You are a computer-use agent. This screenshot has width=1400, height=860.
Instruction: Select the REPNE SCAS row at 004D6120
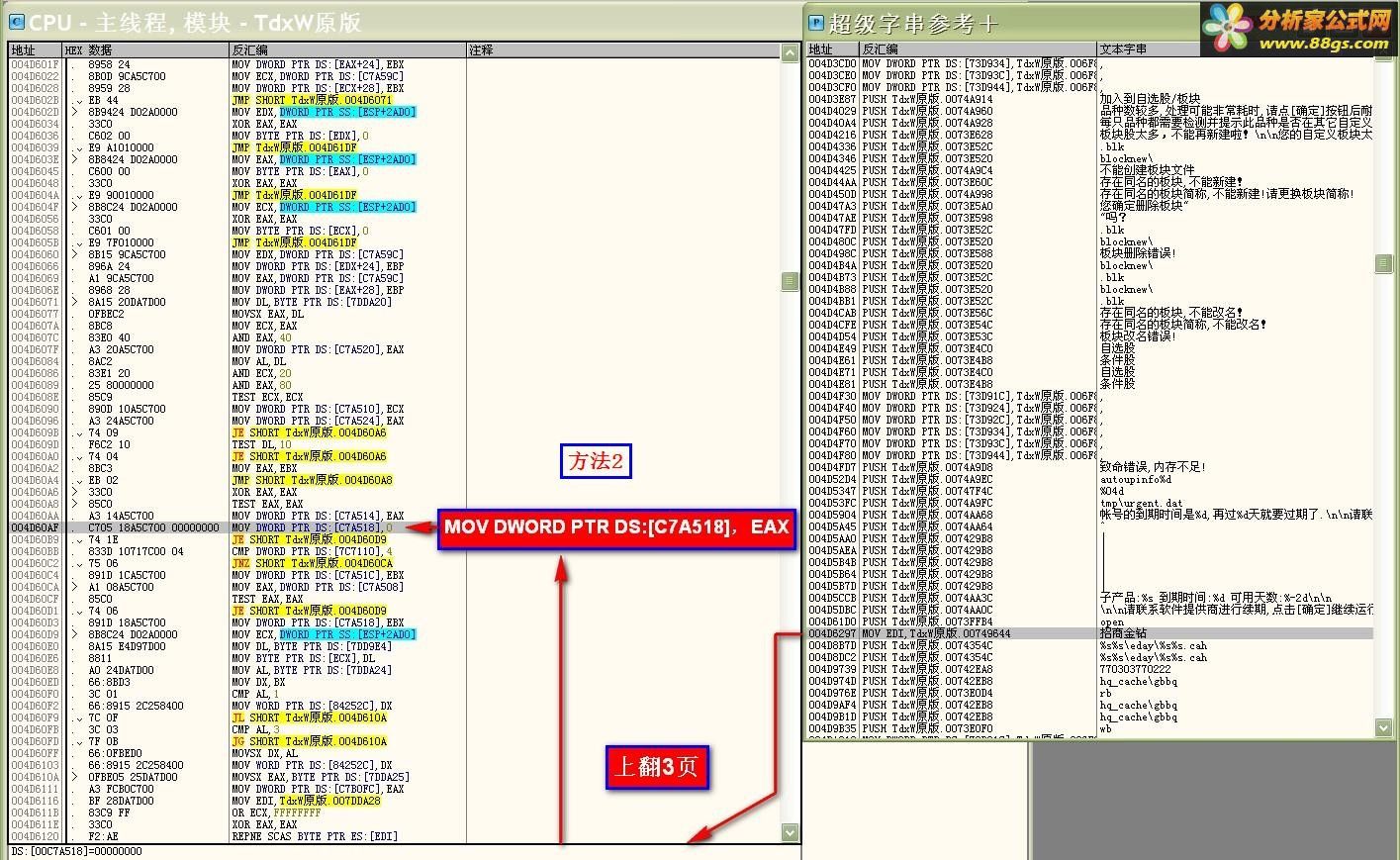tap(395, 836)
